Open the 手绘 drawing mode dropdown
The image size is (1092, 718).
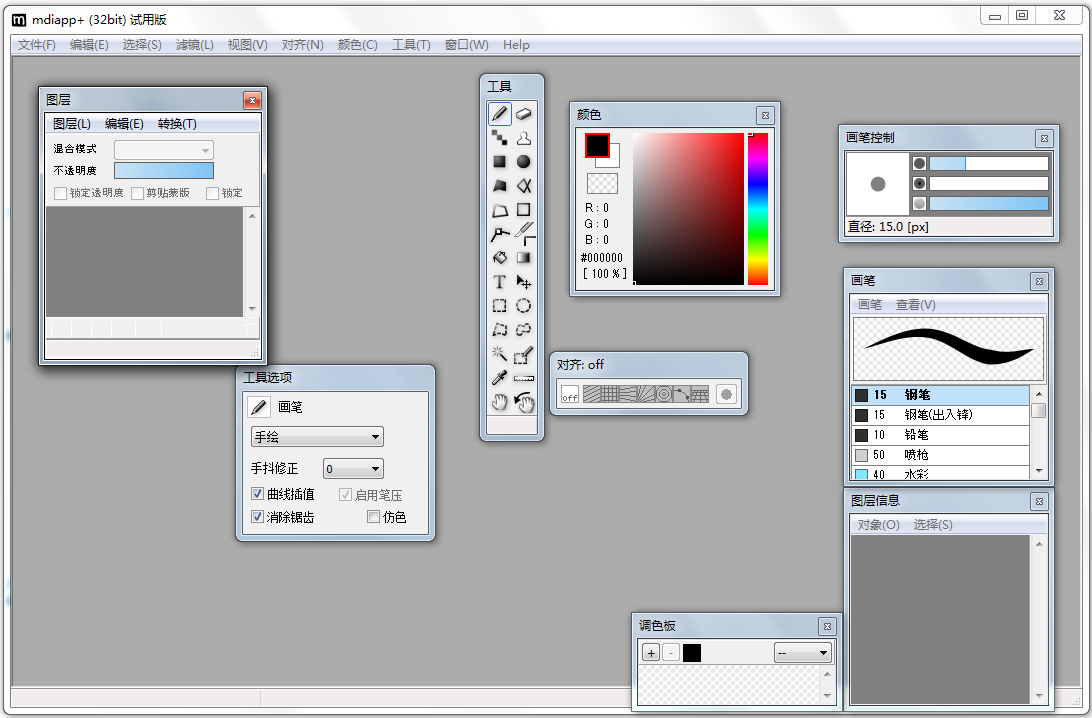[317, 437]
